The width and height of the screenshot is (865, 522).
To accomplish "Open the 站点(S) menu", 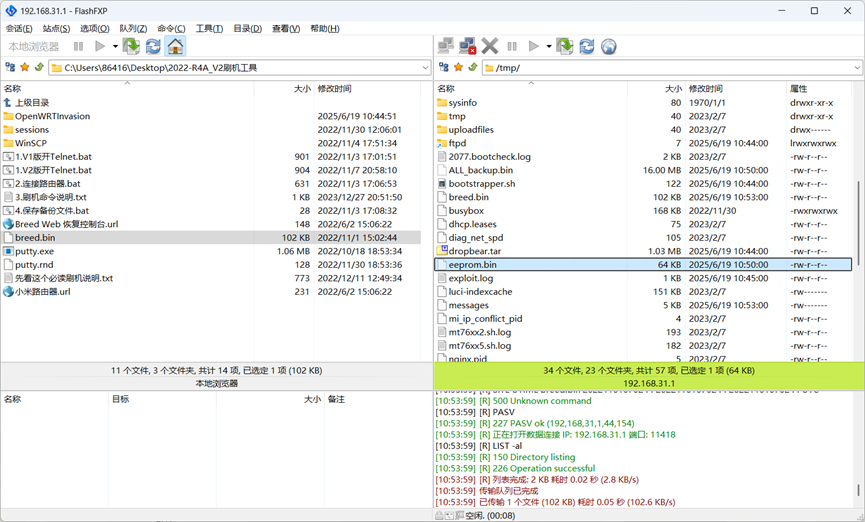I will click(x=56, y=29).
